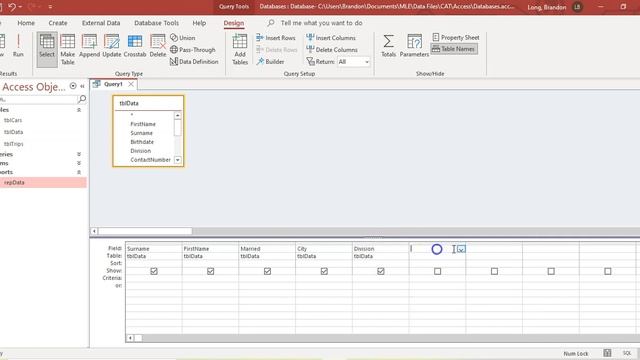Viewport: 640px width, 360px height.
Task: Uncheck Show box for Married column
Action: 267,271
